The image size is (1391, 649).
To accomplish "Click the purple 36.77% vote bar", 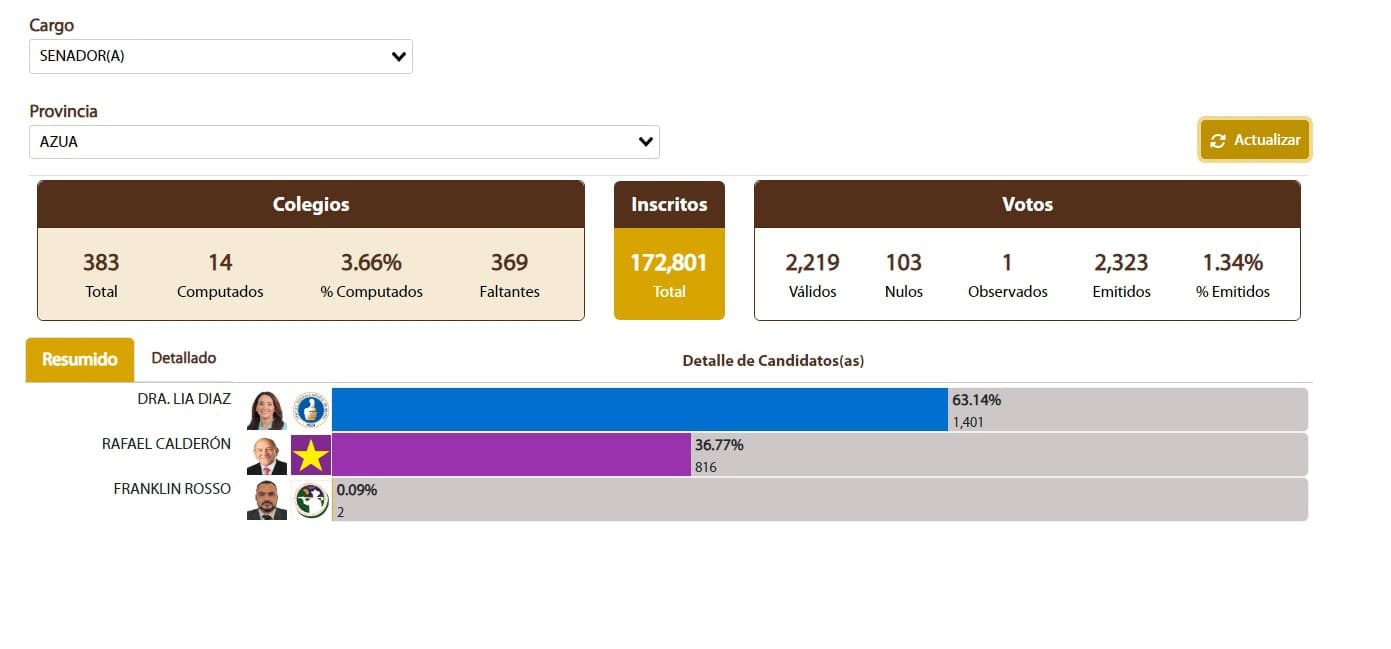I will 511,455.
